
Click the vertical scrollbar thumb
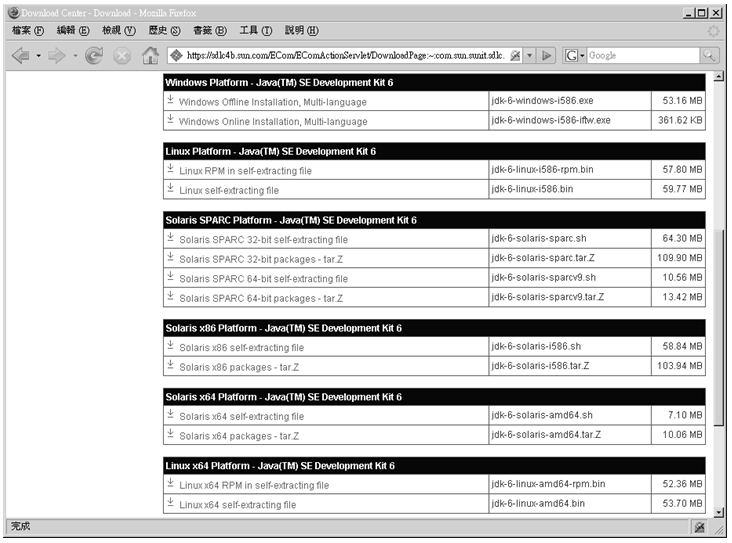(x=719, y=327)
